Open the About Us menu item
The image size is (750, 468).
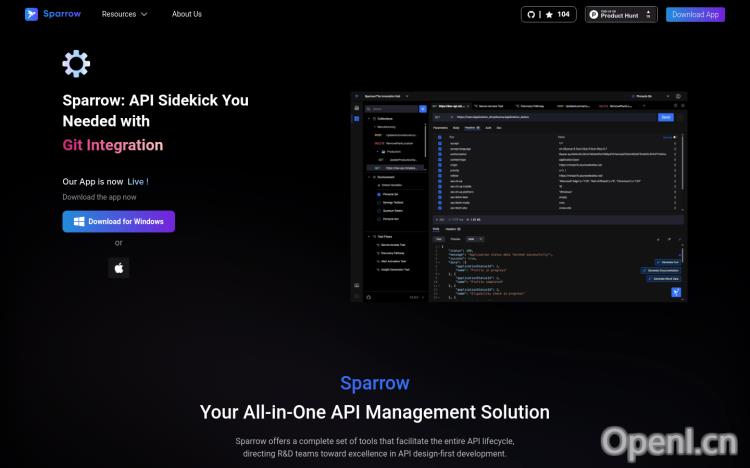click(x=187, y=14)
